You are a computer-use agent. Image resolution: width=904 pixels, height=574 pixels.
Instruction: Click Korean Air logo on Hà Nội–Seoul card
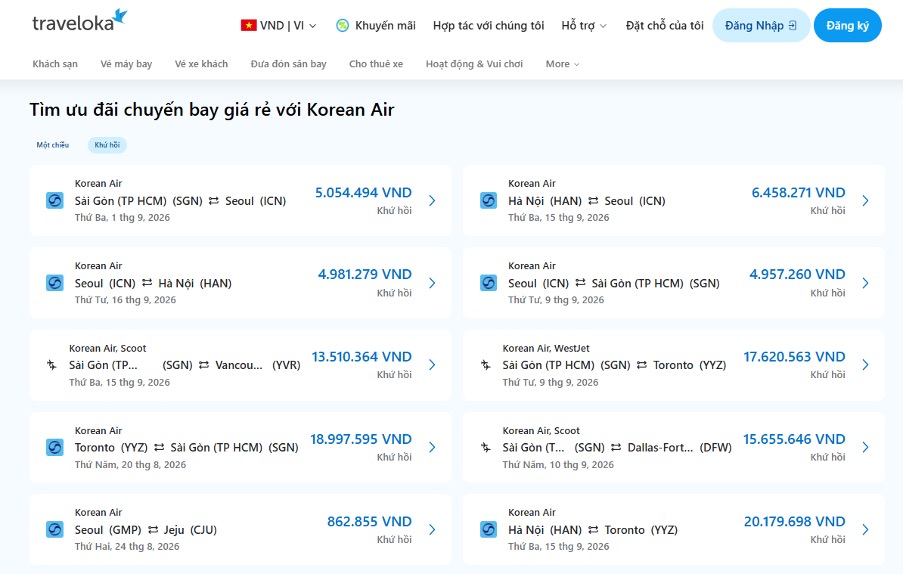click(x=488, y=201)
